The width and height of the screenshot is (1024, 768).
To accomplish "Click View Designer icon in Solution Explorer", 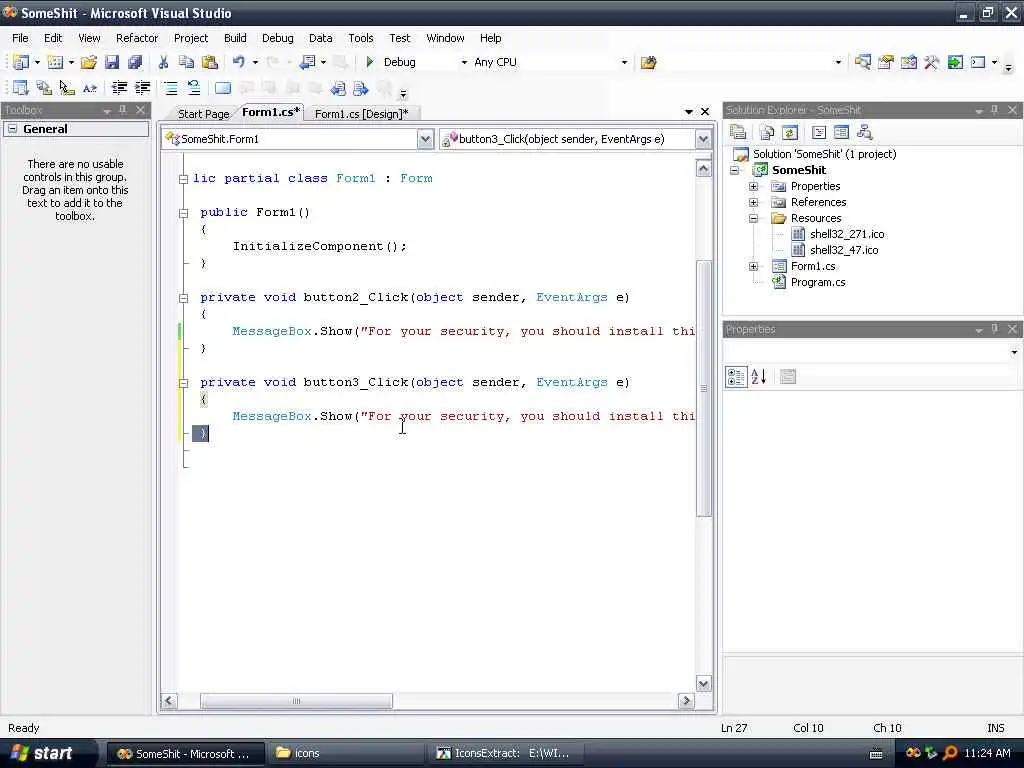I will click(841, 133).
